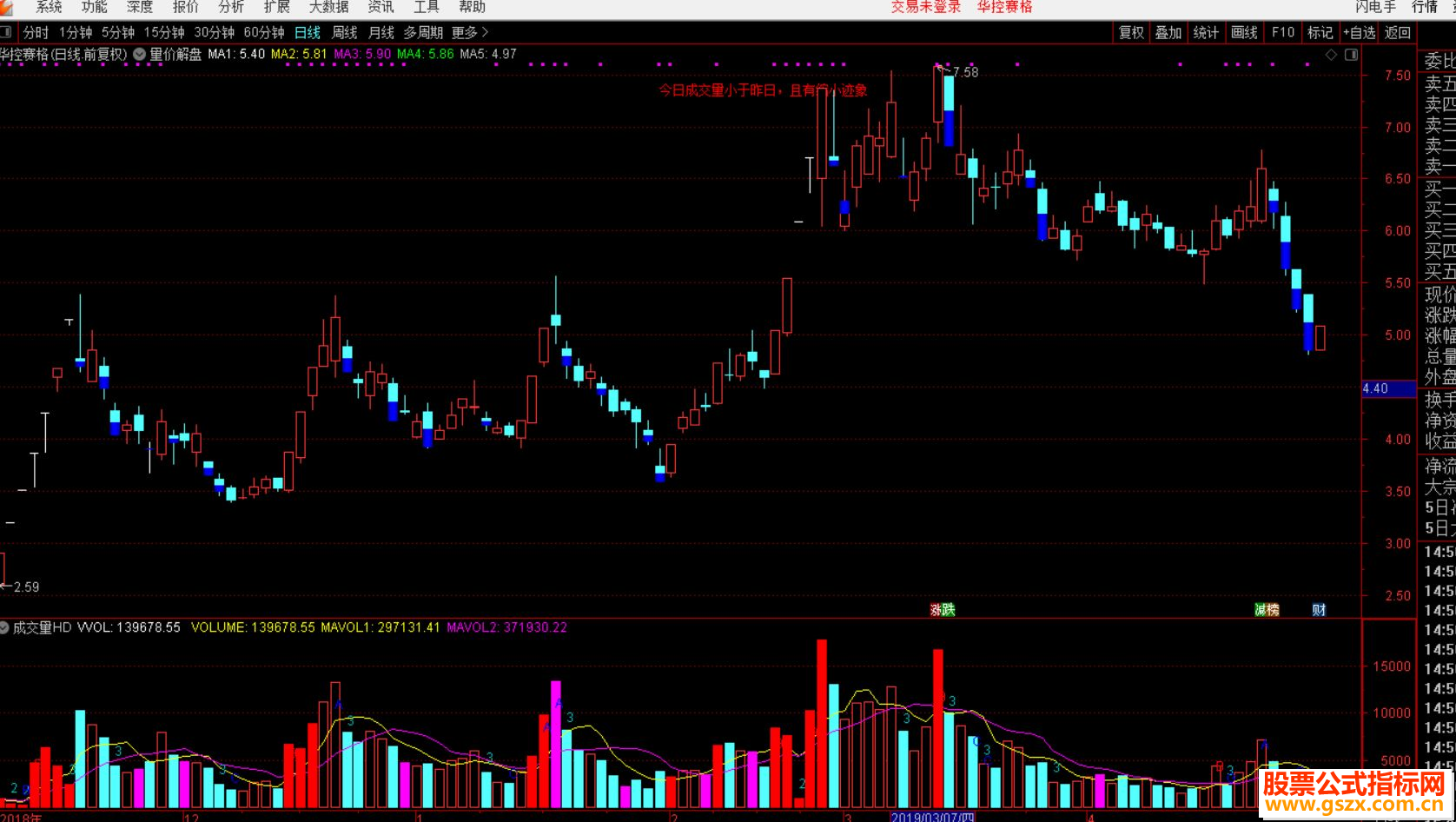1456x822 pixels.
Task: Click the MA5: 4.97 value
Action: click(488, 54)
